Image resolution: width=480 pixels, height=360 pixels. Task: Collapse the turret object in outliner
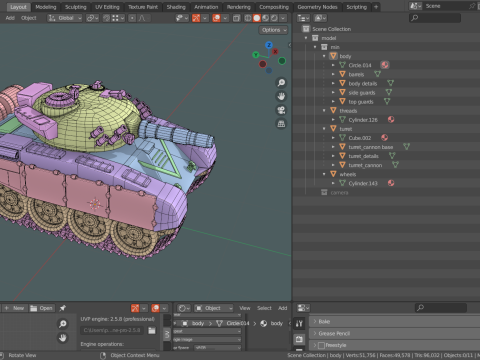(x=324, y=128)
